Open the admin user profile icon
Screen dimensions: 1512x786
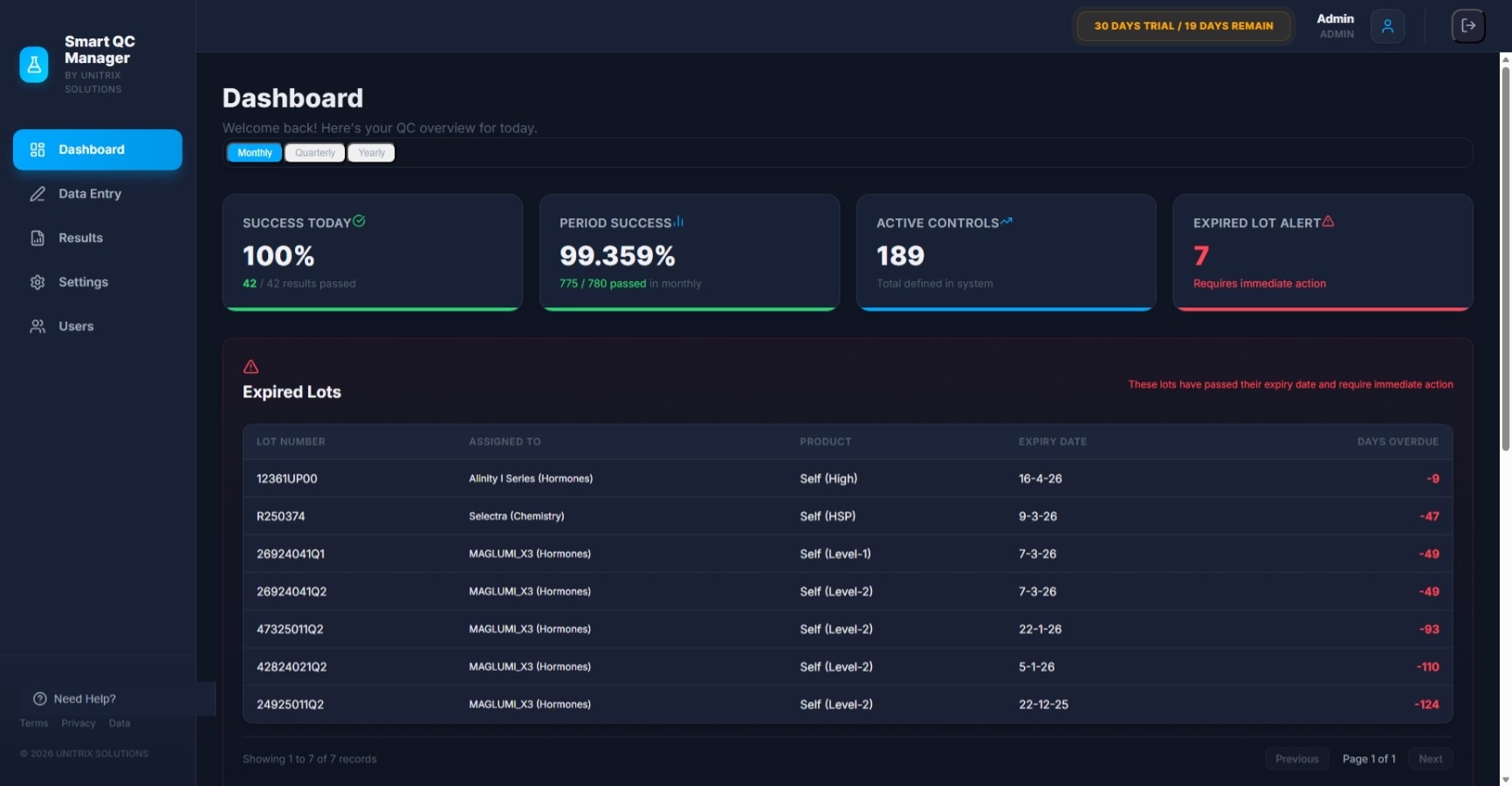[1387, 26]
